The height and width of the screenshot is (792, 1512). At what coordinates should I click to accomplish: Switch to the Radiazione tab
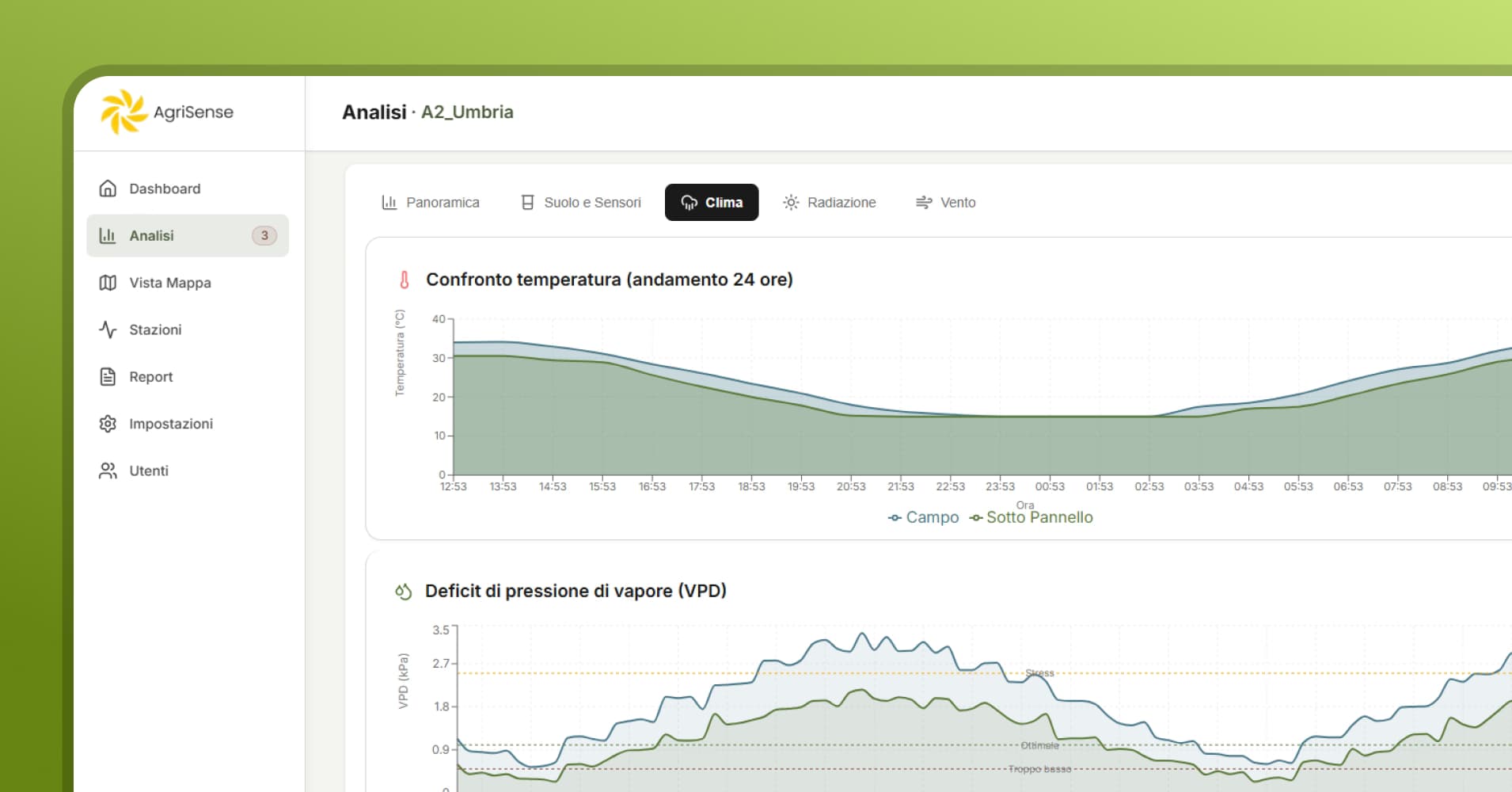[829, 203]
